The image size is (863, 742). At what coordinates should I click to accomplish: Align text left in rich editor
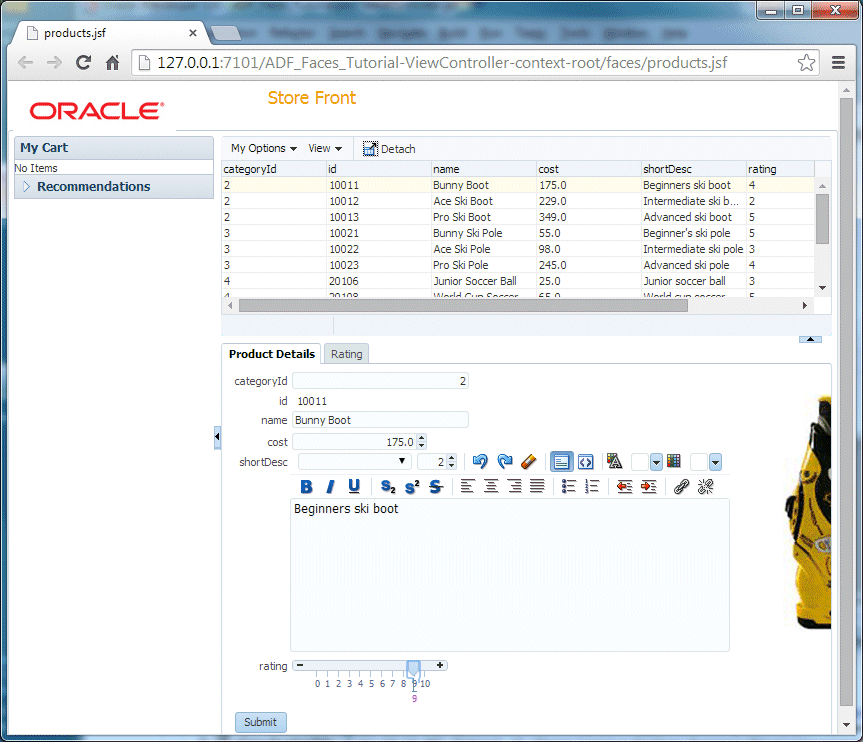coord(467,486)
